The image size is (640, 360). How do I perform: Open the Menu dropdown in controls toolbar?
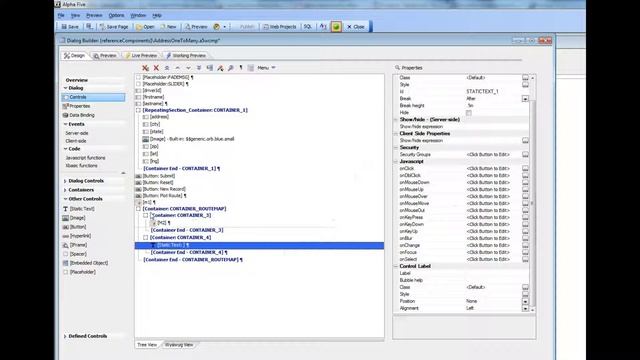coord(266,68)
